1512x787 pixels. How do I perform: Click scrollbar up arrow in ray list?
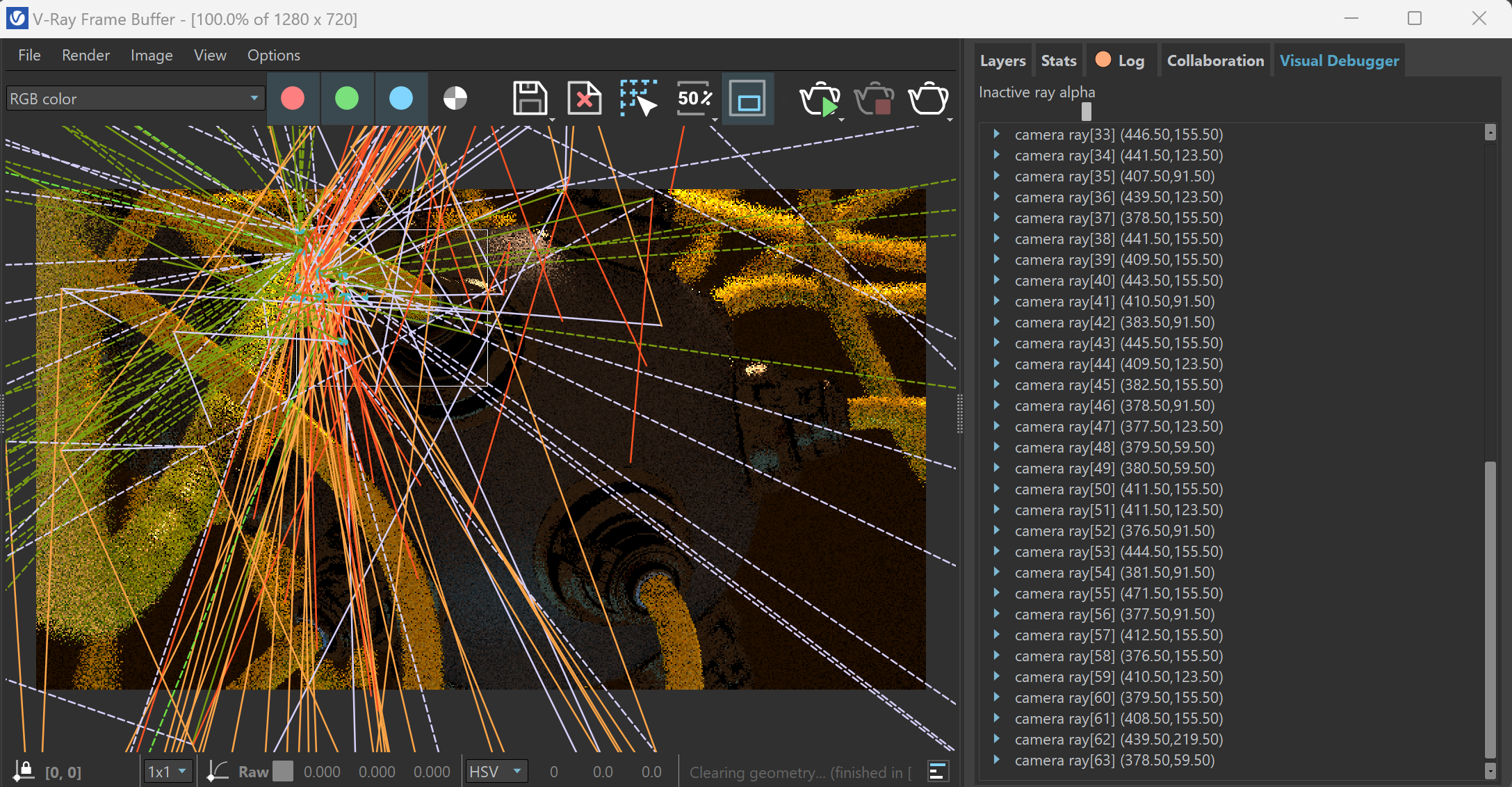tap(1490, 132)
